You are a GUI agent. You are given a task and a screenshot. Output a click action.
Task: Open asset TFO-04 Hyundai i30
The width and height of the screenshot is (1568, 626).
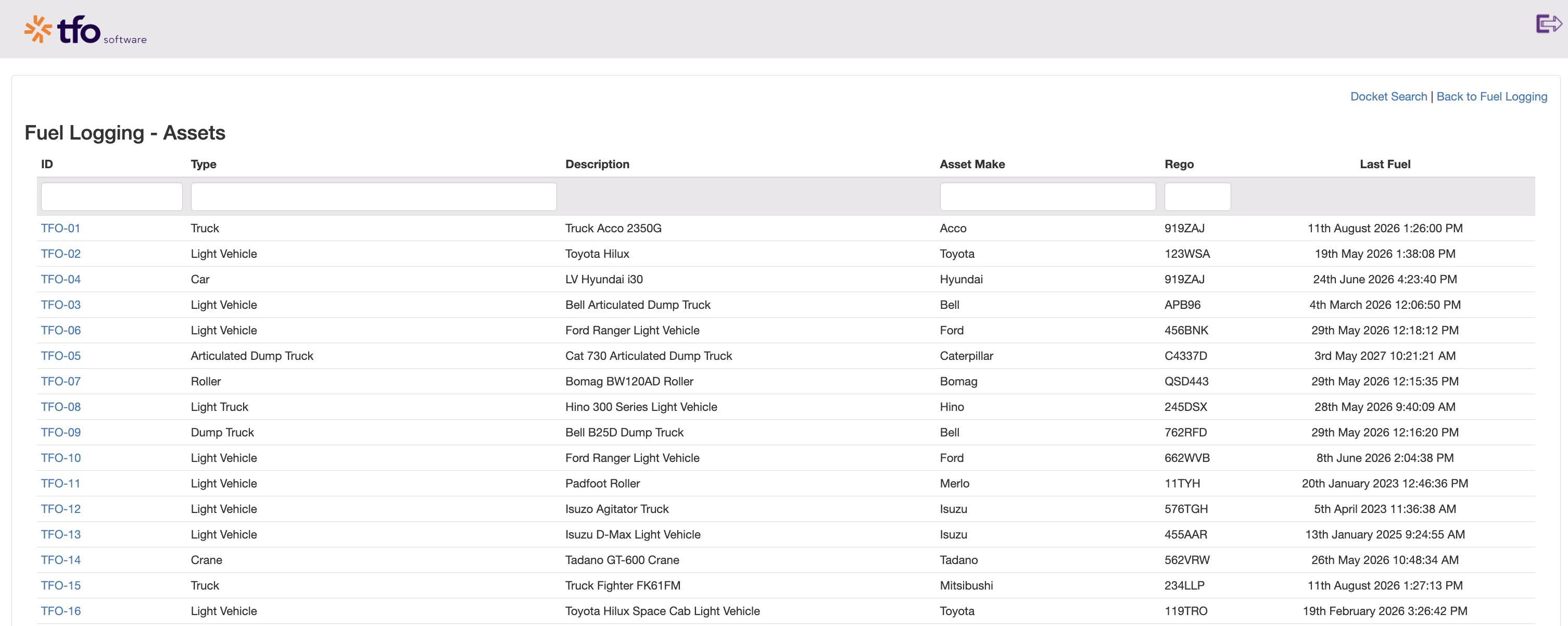(x=60, y=280)
